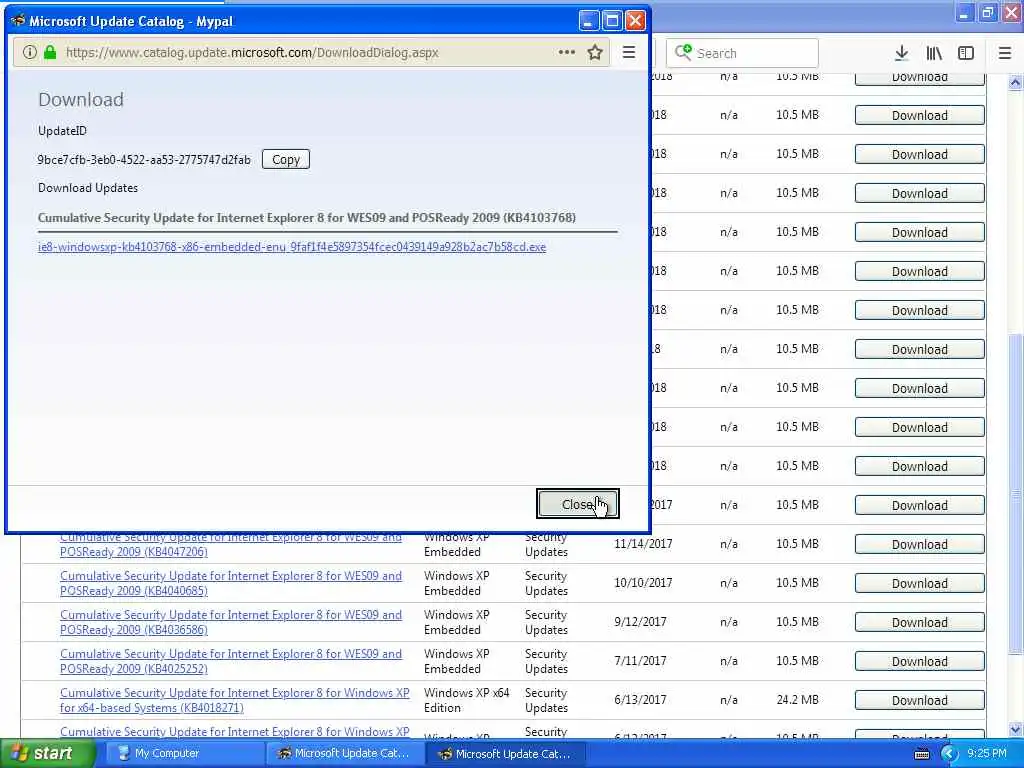Screen dimensions: 1024x768
Task: Switch to first Microsoft Update Catalog taskbar item
Action: [345, 754]
